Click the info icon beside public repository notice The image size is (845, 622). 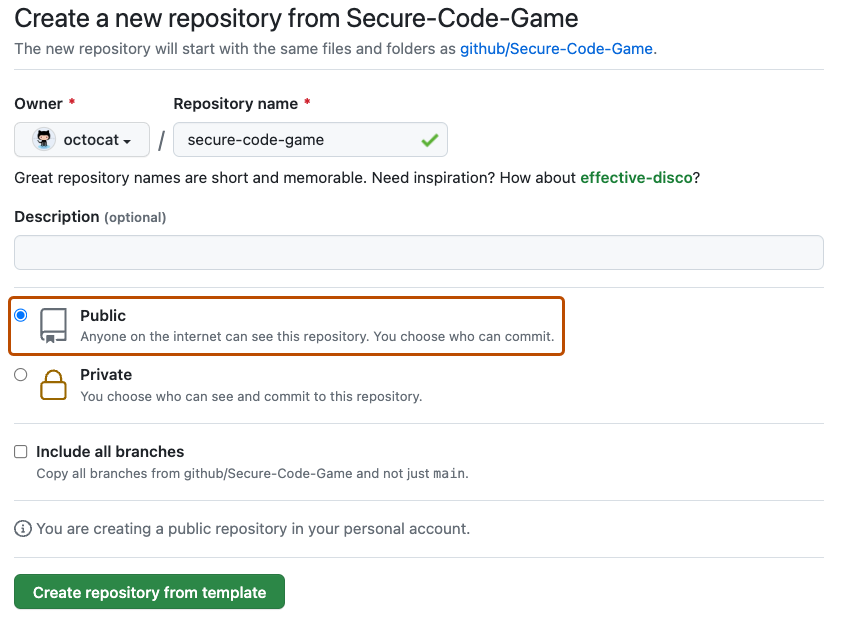tap(23, 528)
